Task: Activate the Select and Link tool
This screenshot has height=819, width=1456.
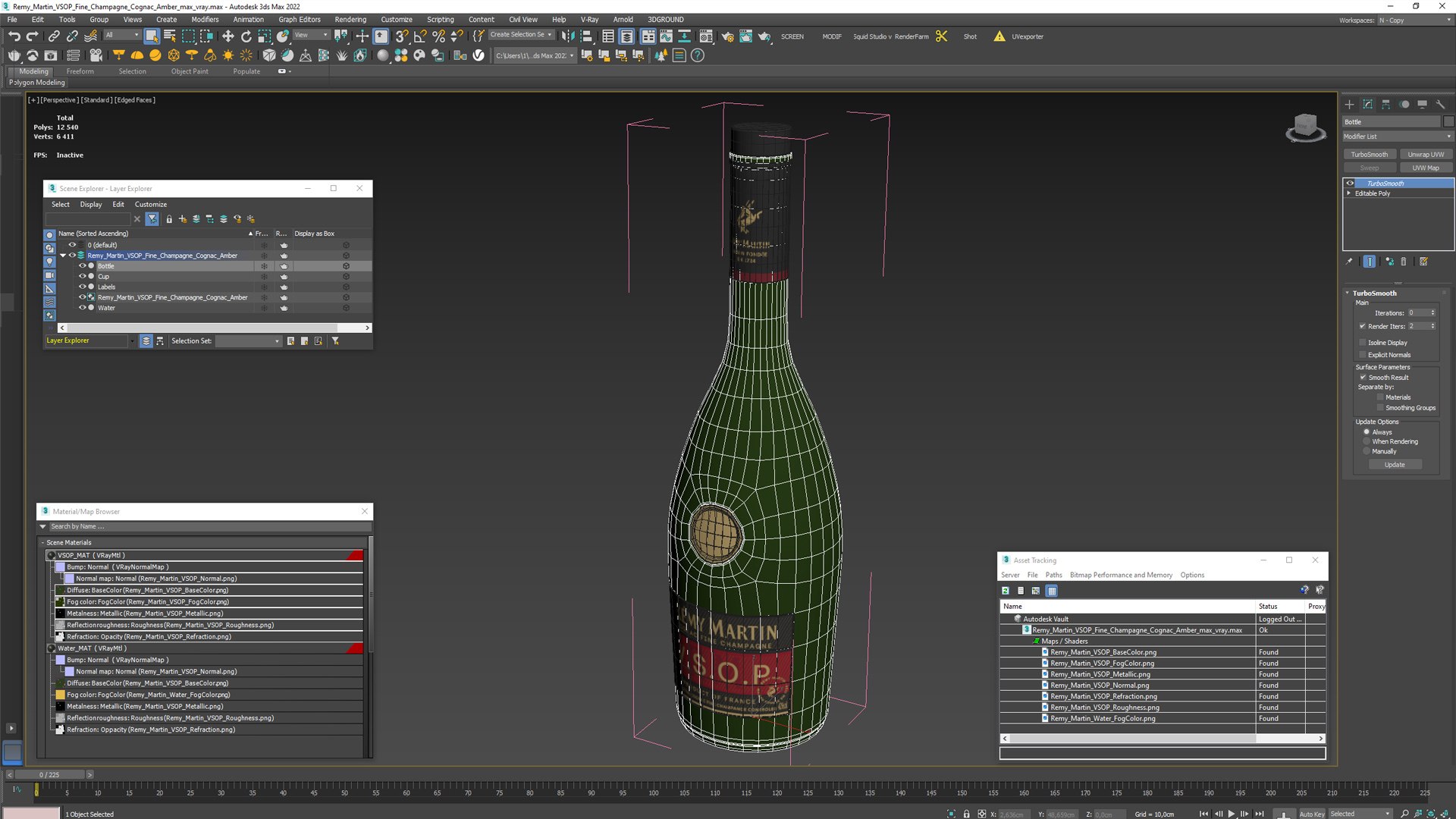Action: [x=54, y=36]
